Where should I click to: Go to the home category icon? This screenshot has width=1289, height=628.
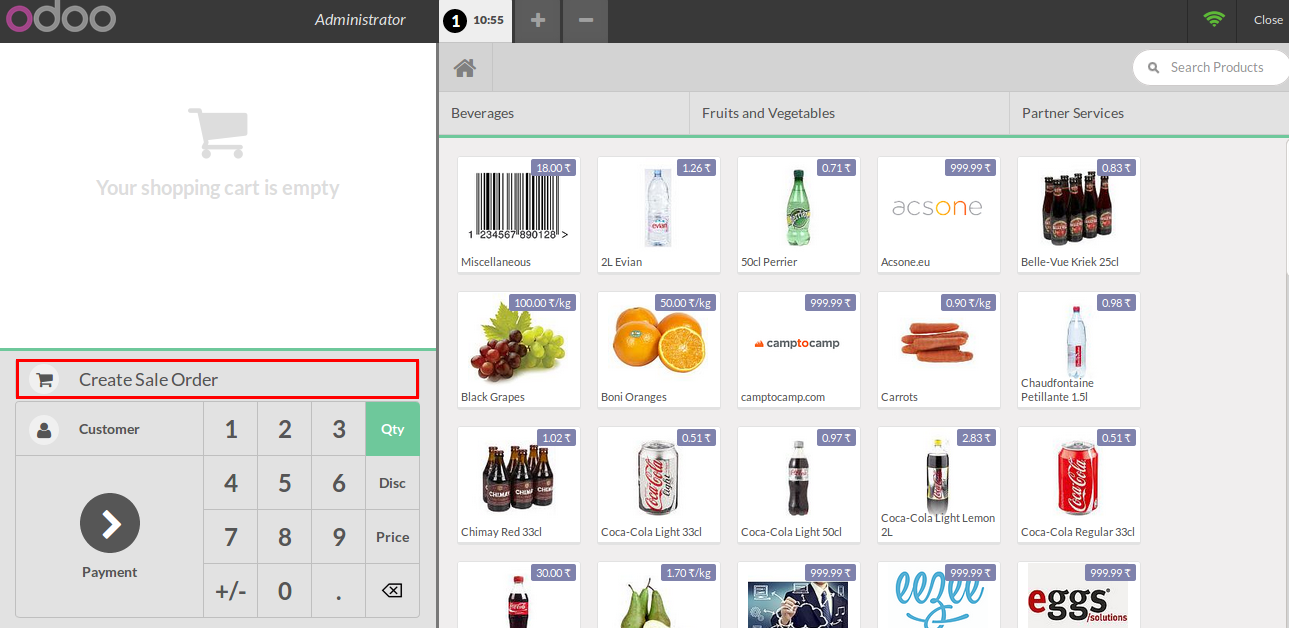[465, 68]
